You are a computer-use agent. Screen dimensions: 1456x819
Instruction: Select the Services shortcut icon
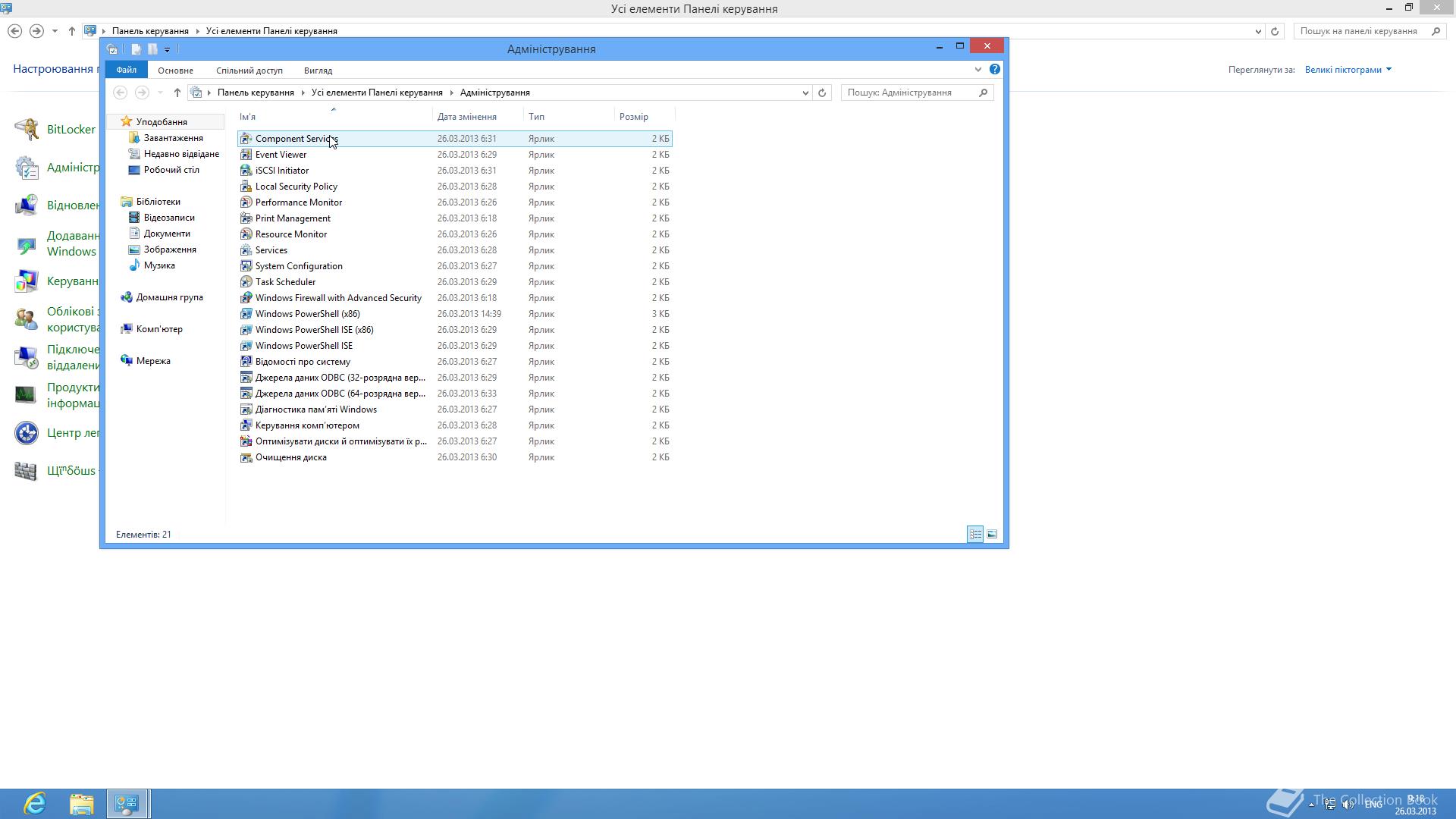pyautogui.click(x=246, y=250)
